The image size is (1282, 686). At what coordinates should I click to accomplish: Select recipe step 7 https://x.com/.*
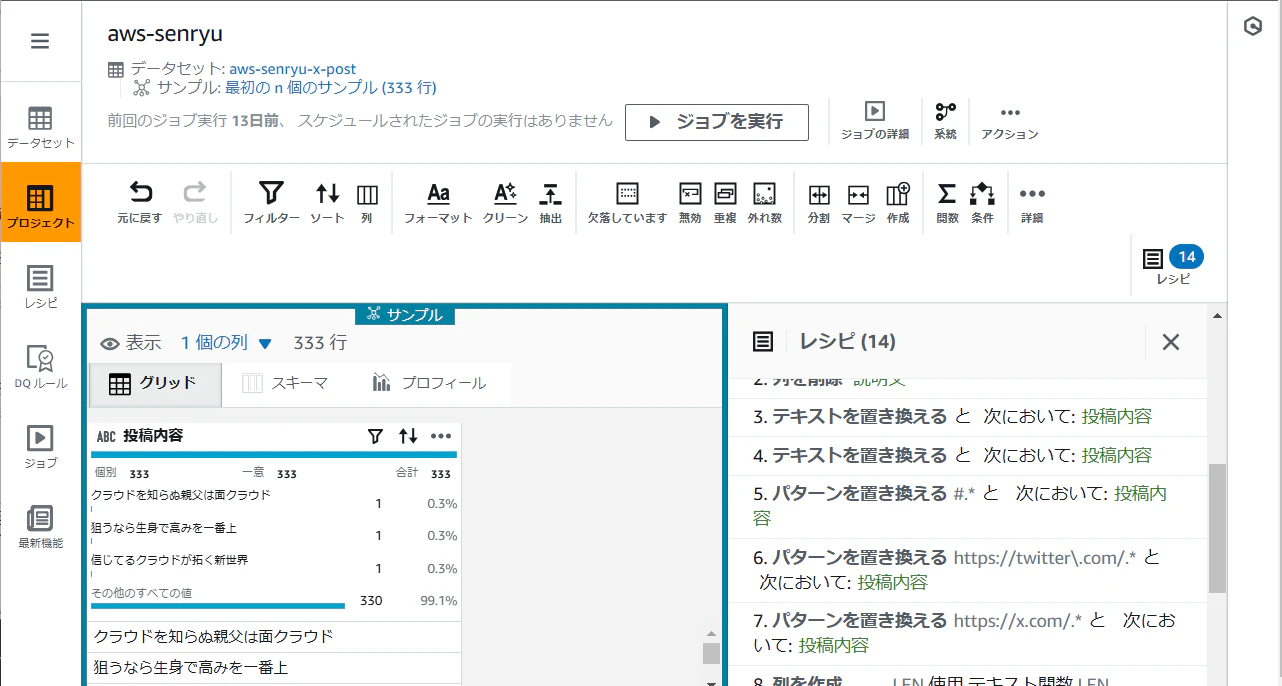coord(967,634)
